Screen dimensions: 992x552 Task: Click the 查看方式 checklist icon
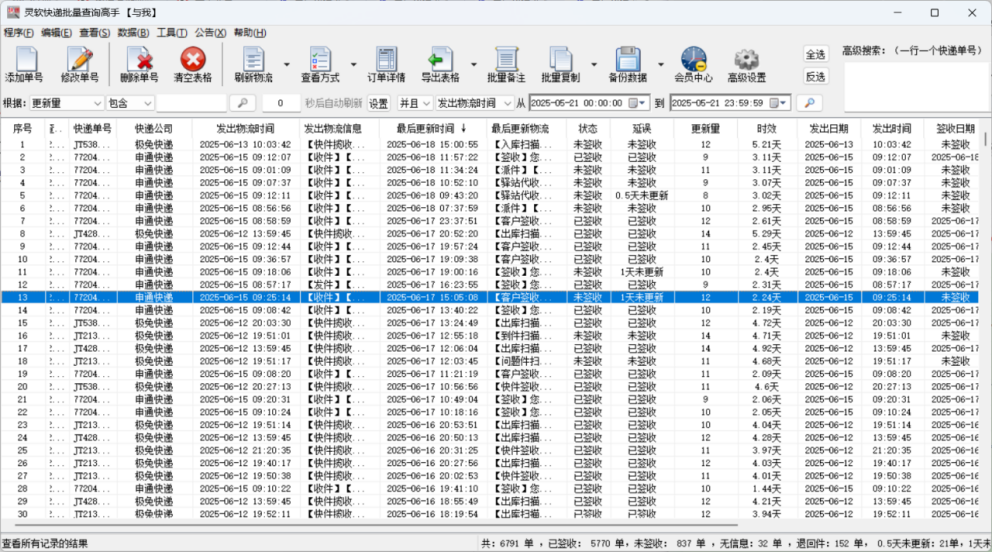320,59
